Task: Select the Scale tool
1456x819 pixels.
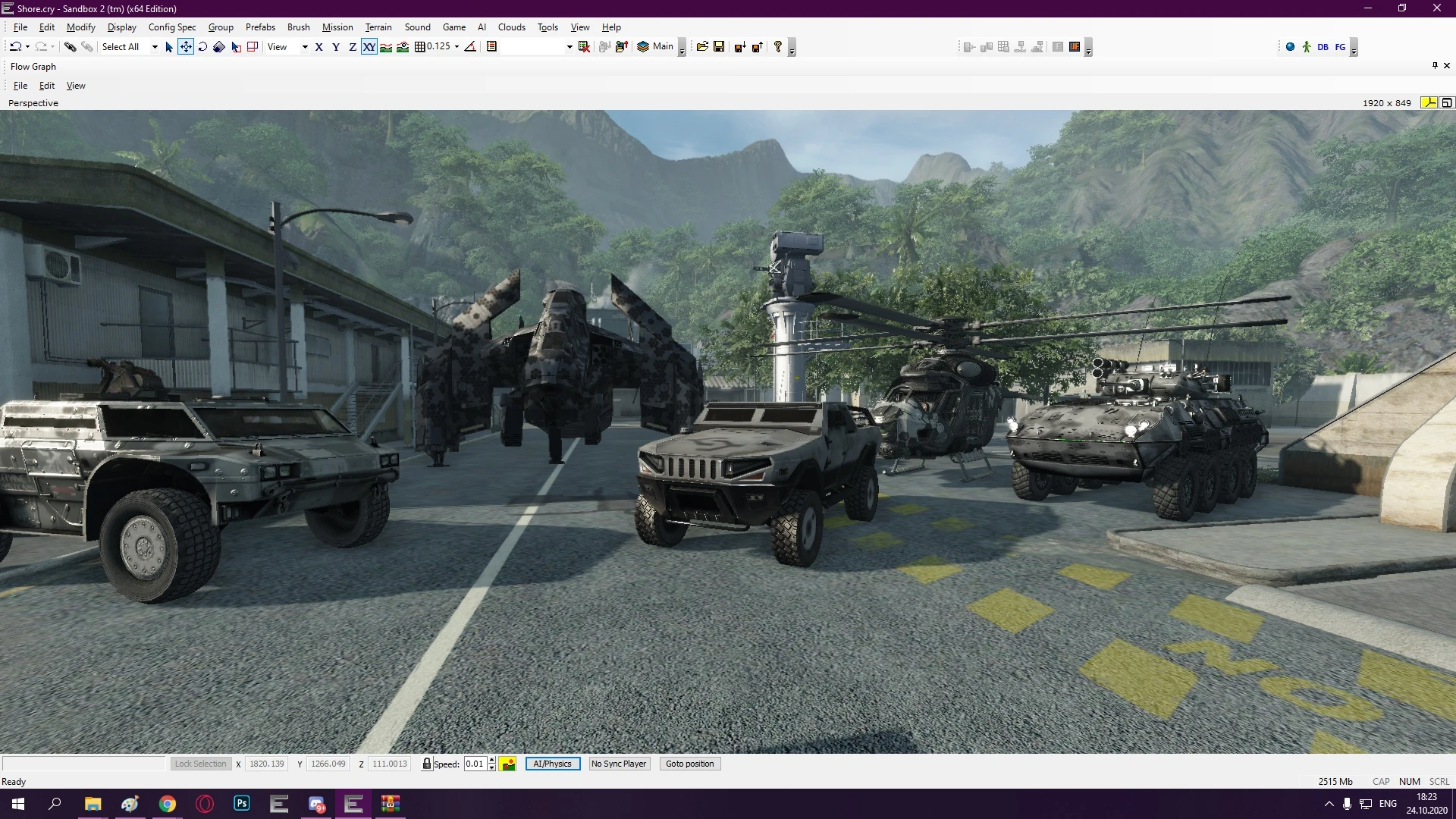Action: (x=218, y=46)
